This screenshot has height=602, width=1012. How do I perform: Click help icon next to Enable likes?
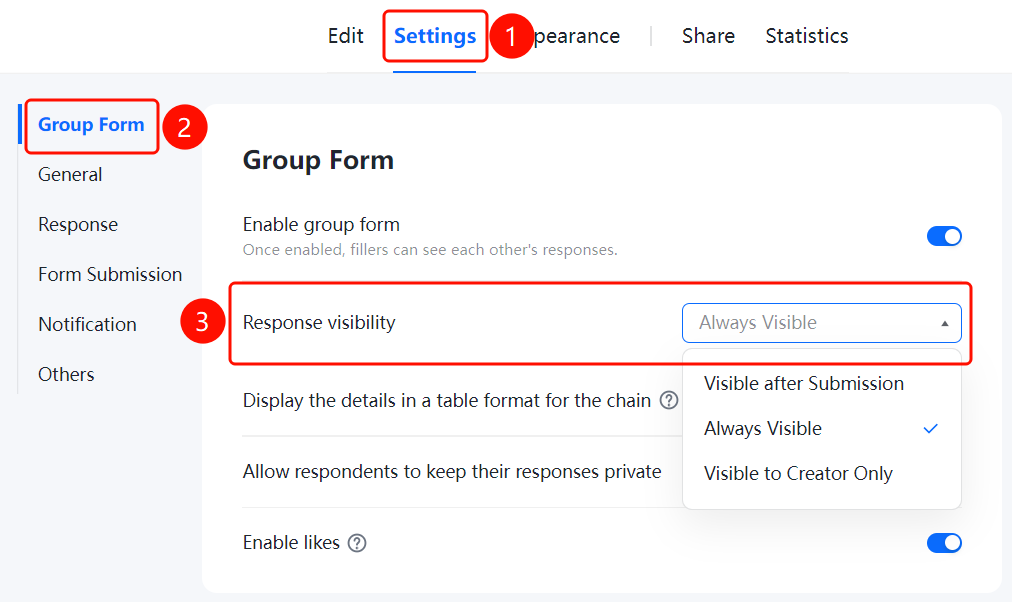[357, 543]
